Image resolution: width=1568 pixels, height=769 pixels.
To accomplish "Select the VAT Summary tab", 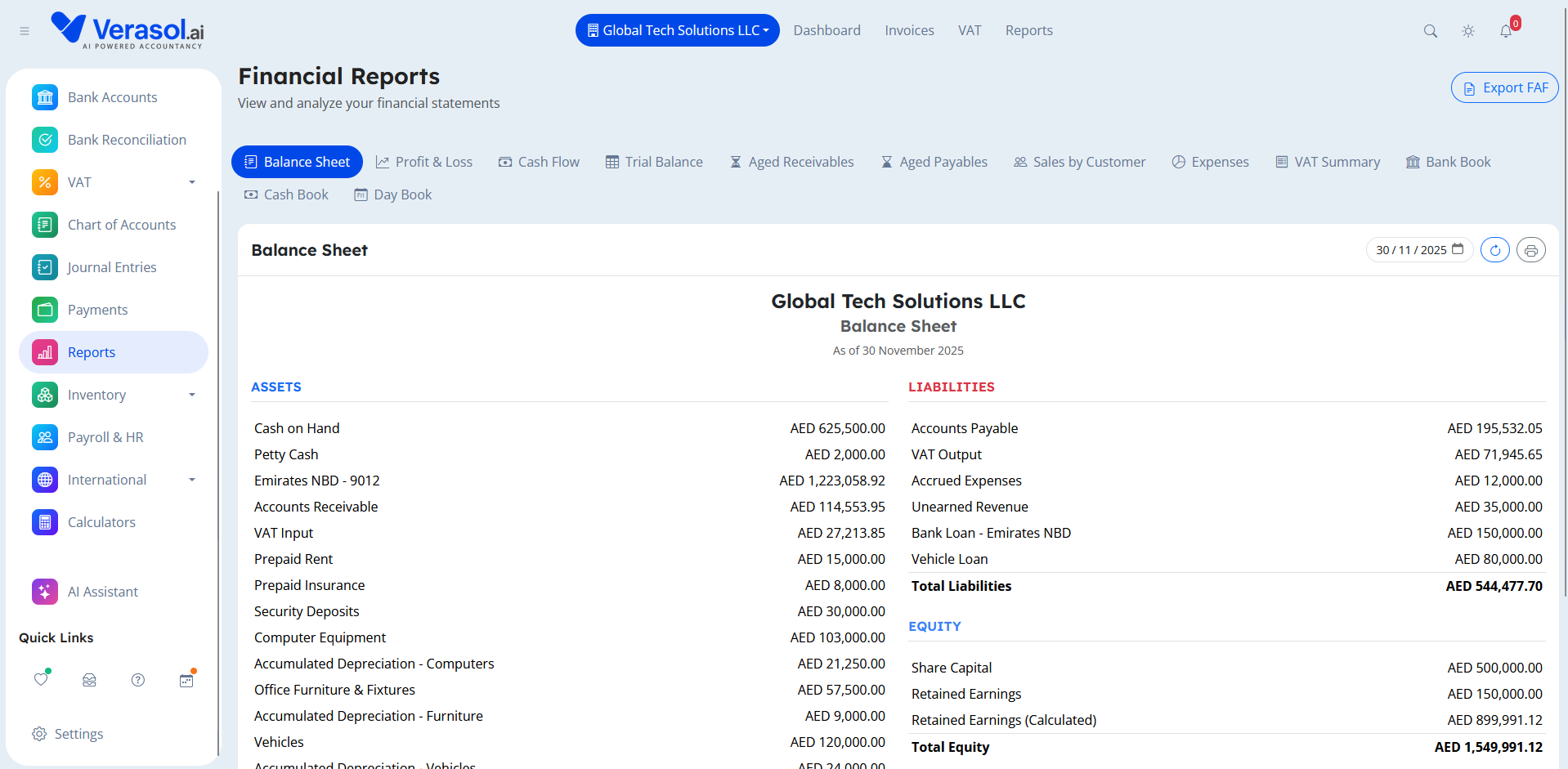I will [1328, 162].
